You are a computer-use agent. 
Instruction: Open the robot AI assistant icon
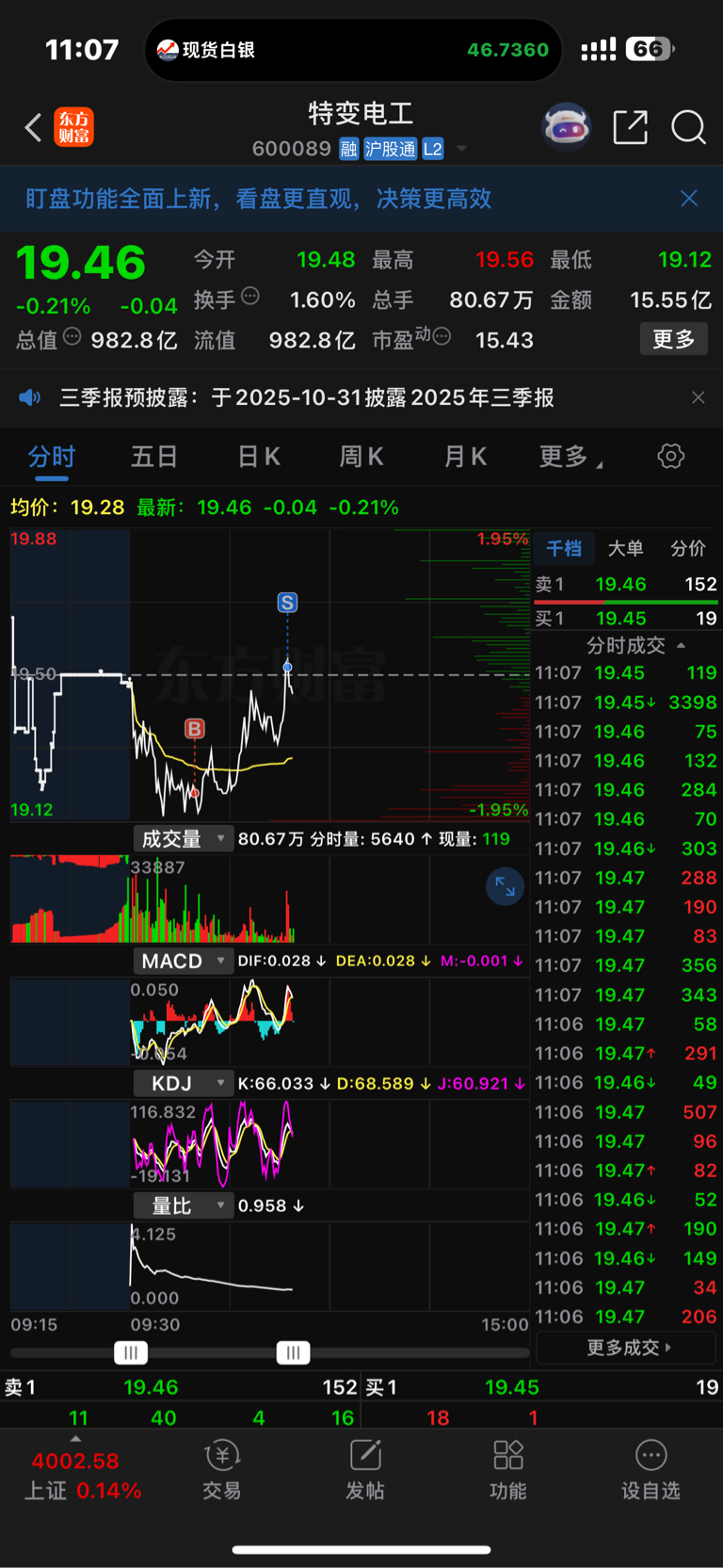[x=566, y=127]
